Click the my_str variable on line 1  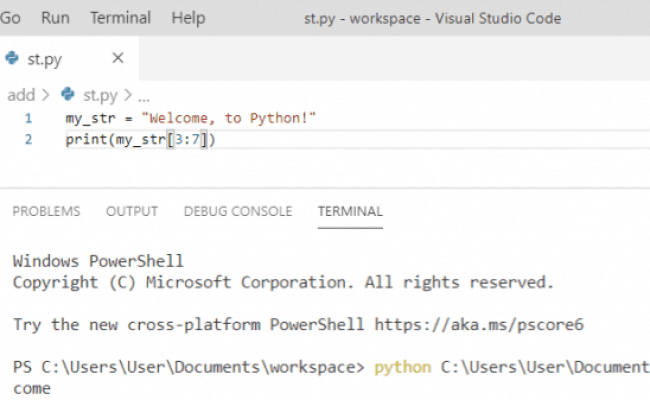coord(90,119)
